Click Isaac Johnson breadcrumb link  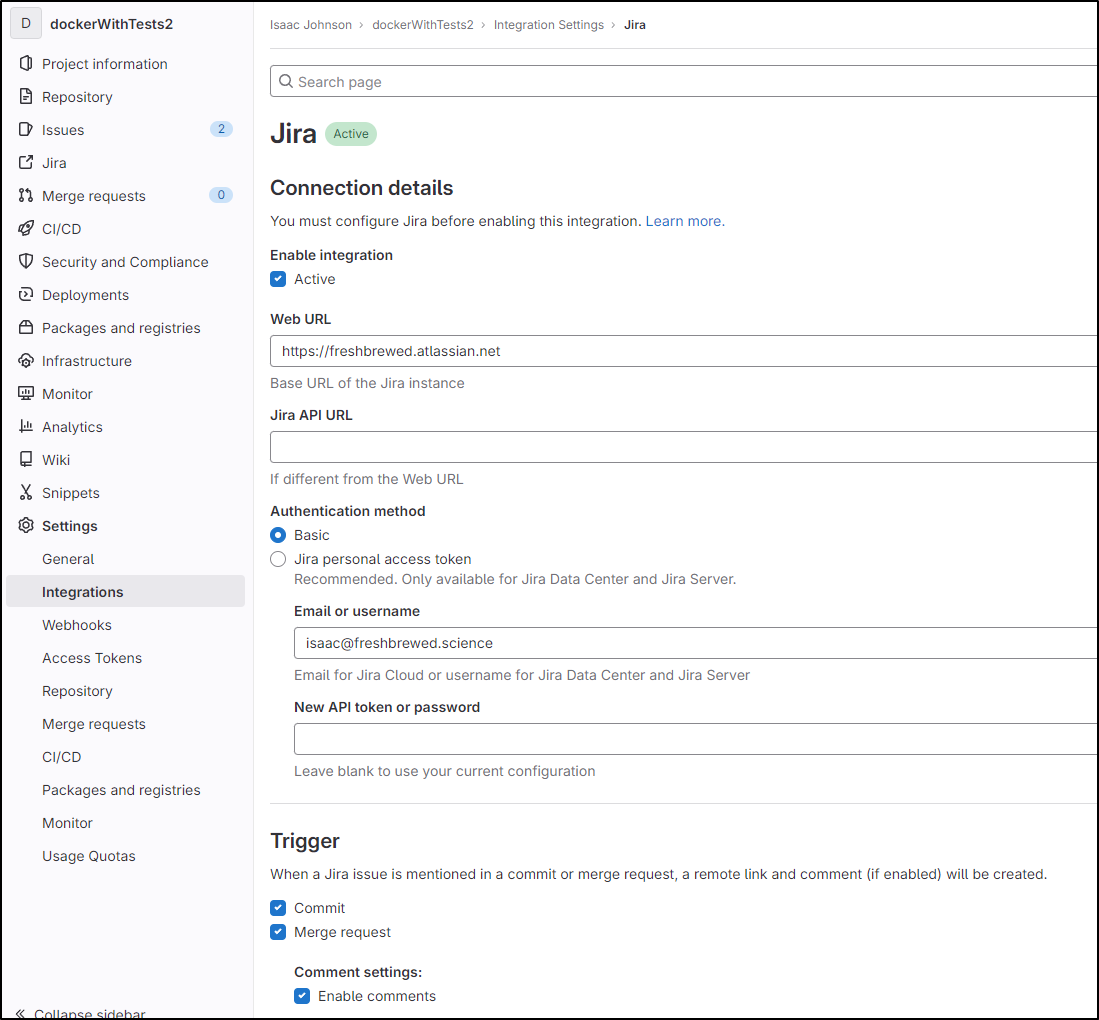(310, 25)
